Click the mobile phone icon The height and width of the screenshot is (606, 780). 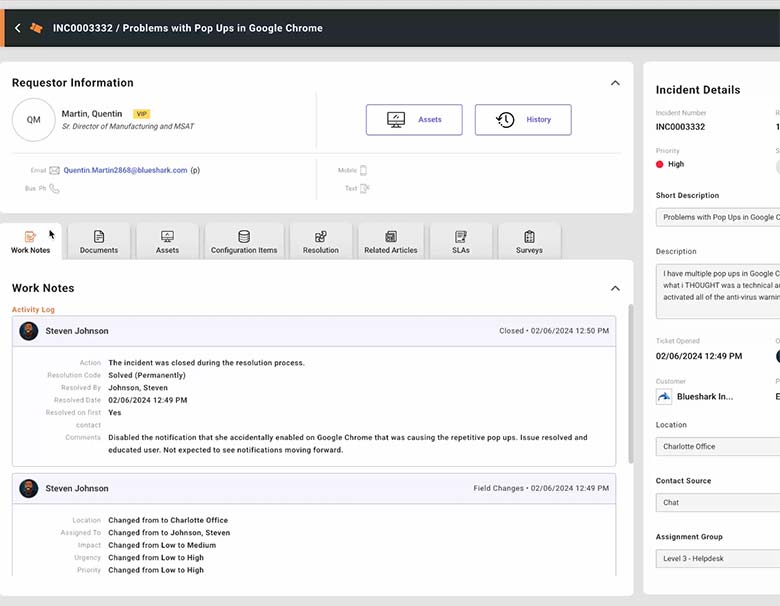pos(363,170)
